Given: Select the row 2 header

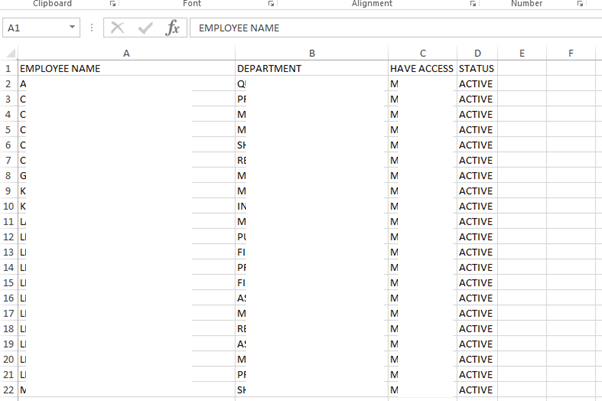Looking at the screenshot, I should coord(8,84).
